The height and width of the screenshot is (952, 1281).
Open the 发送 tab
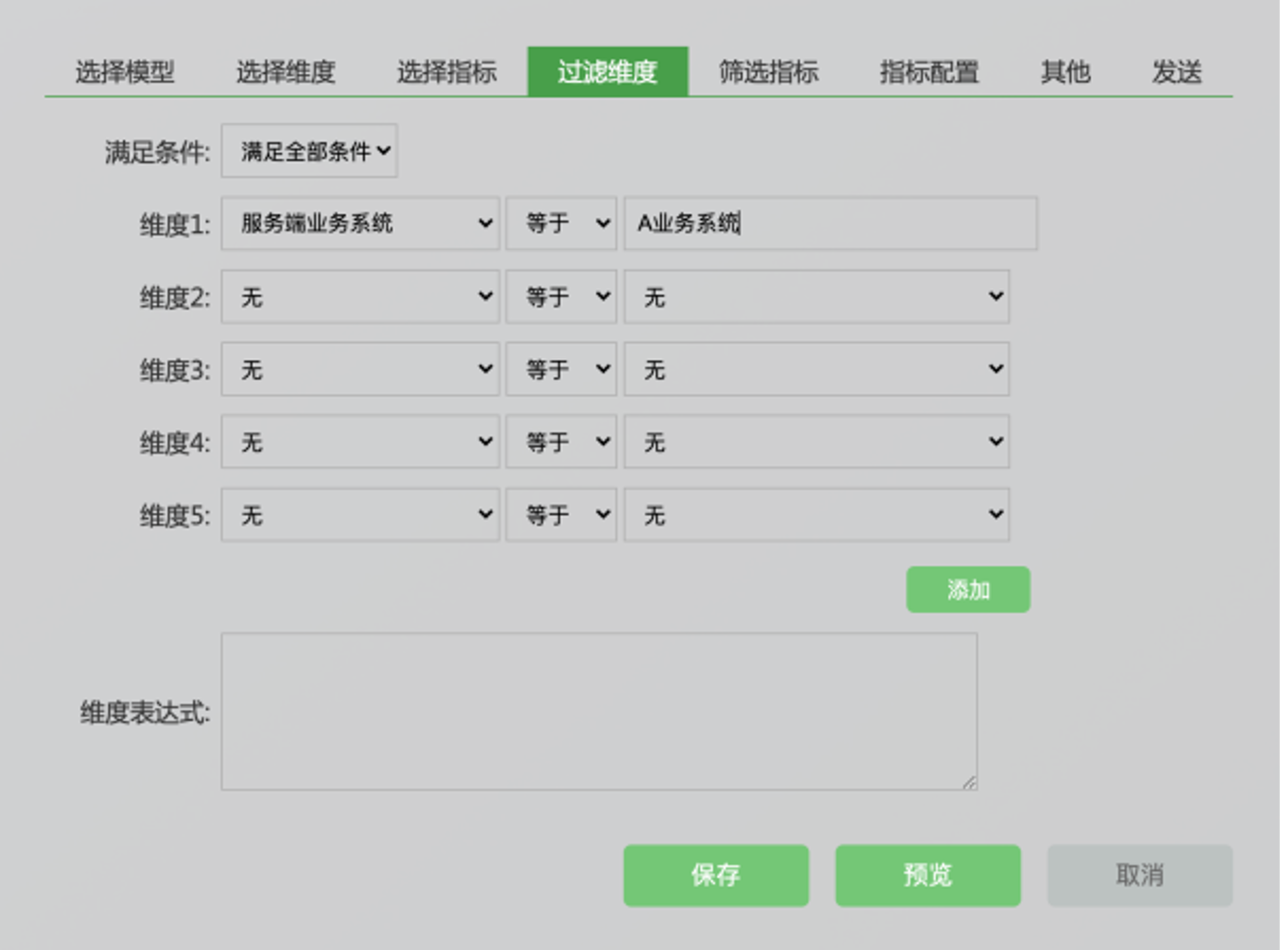(1177, 72)
